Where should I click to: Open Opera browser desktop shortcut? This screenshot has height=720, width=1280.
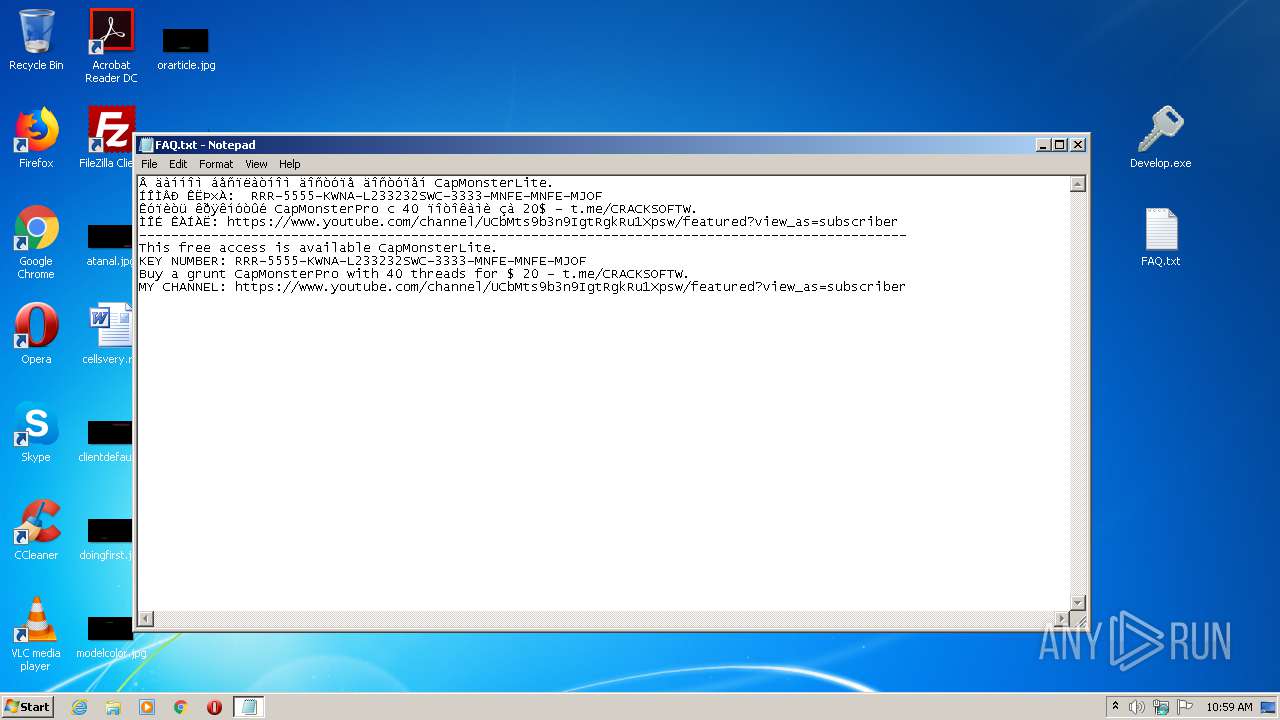point(36,333)
